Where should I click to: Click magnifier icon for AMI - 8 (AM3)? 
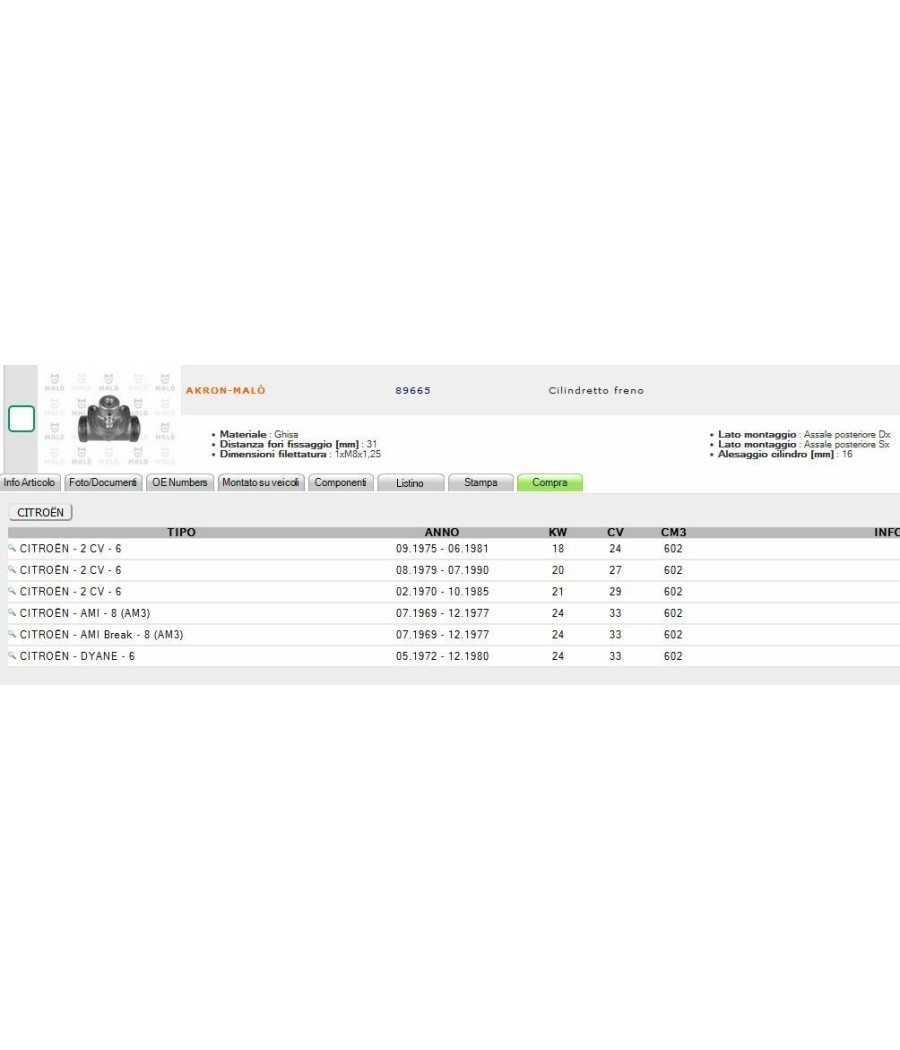coord(12,612)
